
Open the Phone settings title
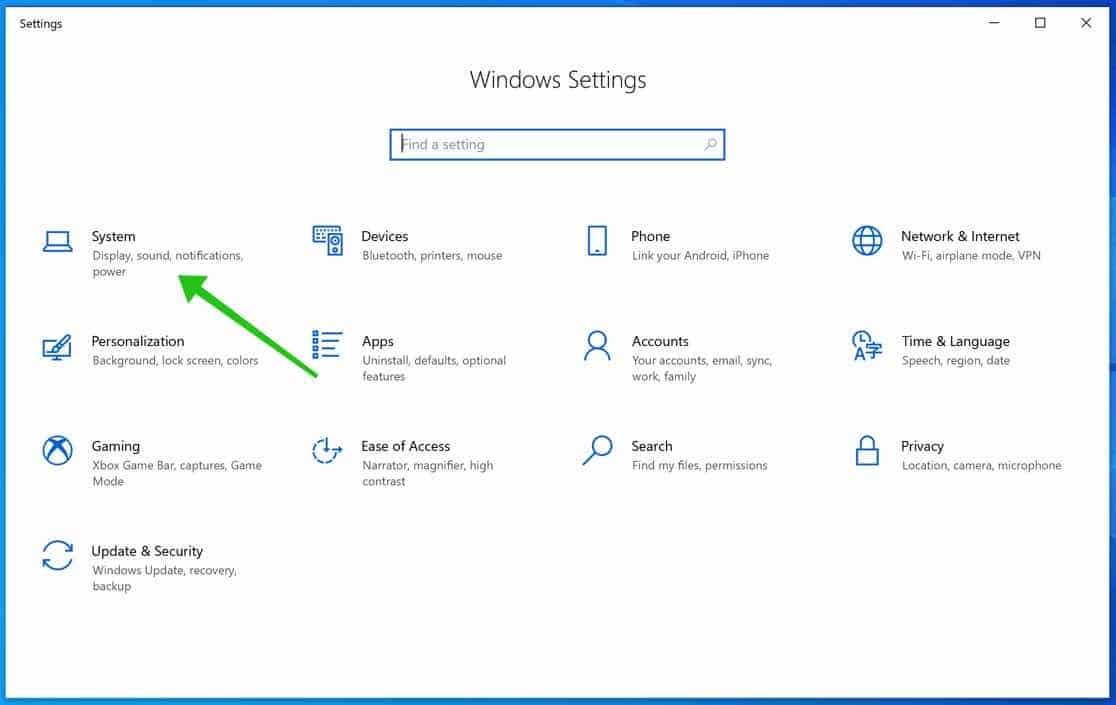click(651, 236)
